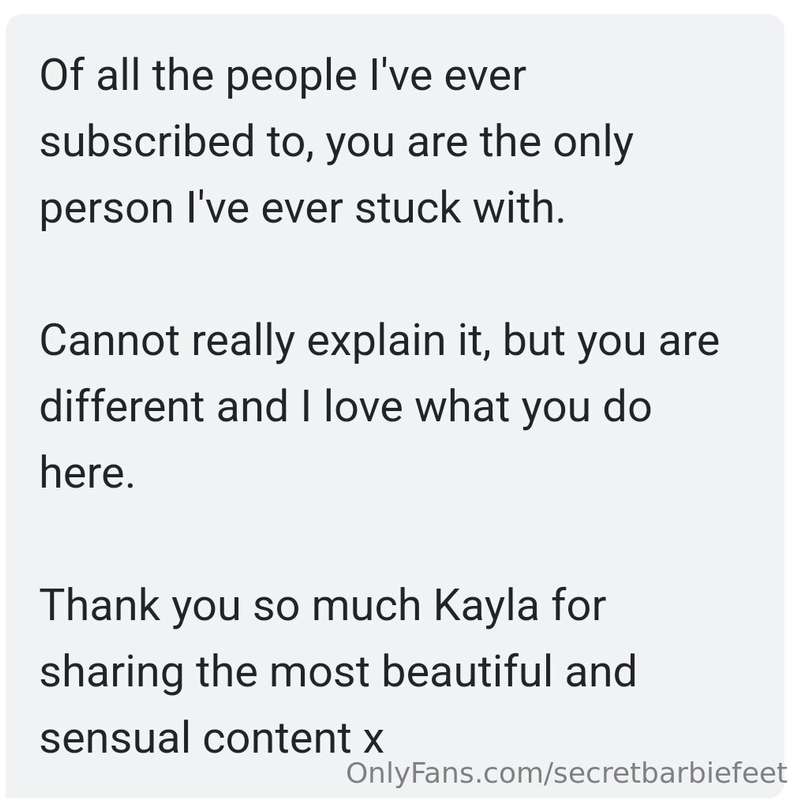Click the word 'Cannot' at the paragraph start

click(x=109, y=341)
